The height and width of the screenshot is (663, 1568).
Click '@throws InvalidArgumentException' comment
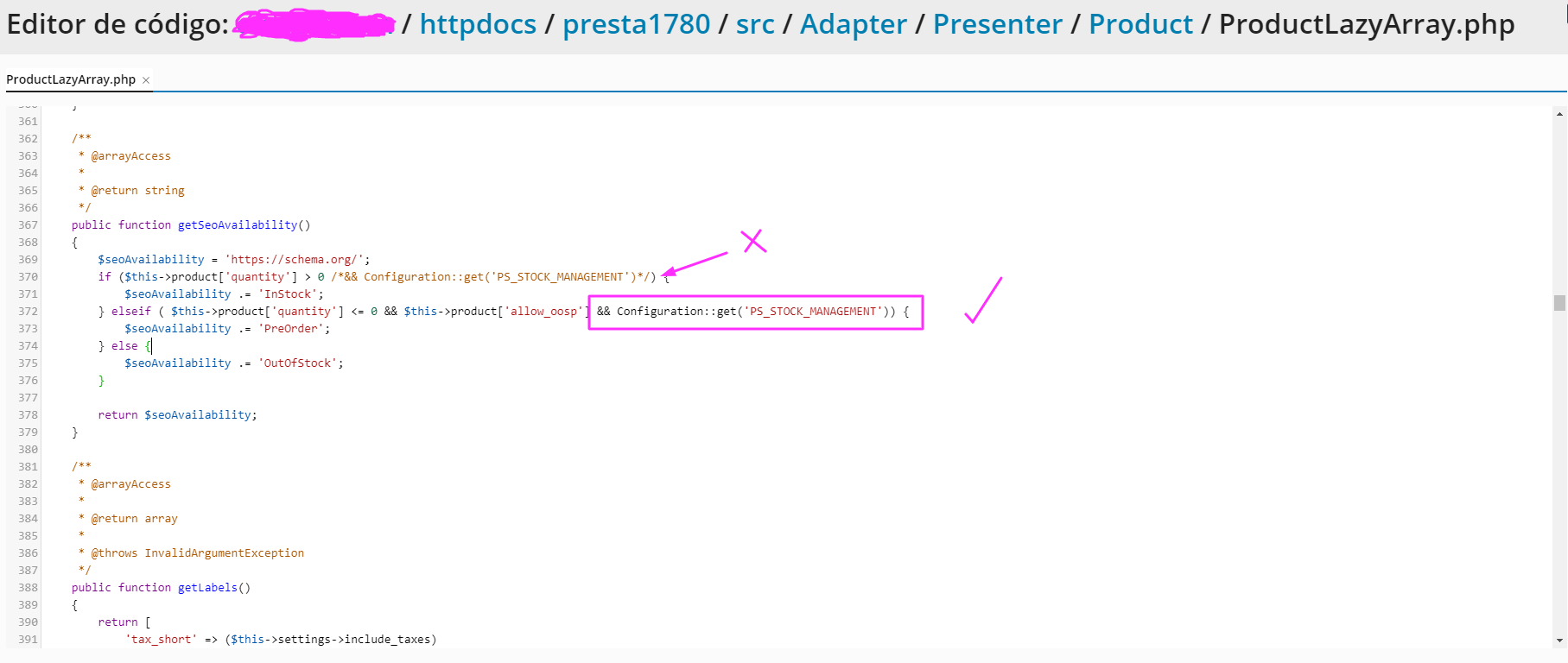[197, 553]
